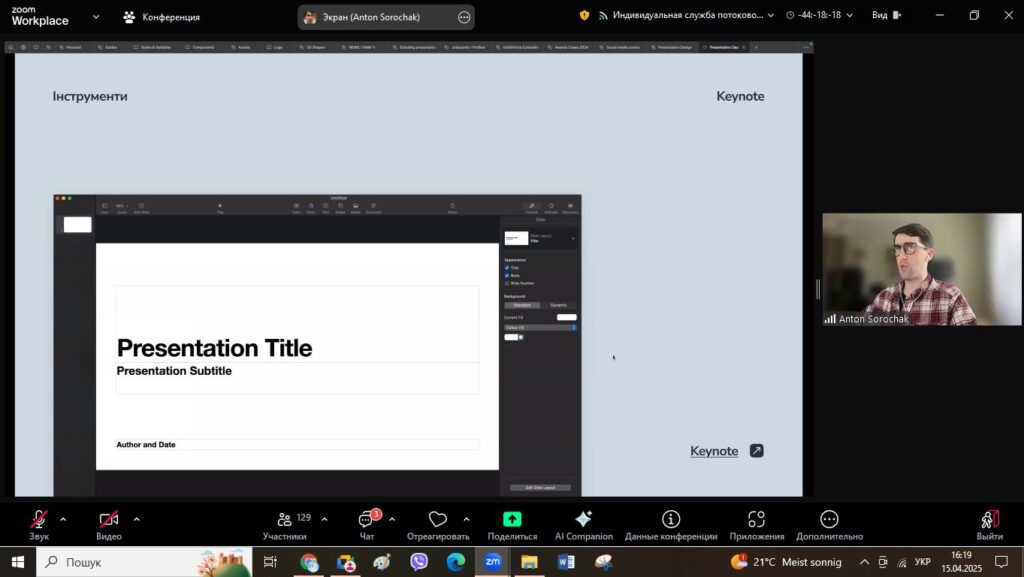Click the Author and Date text

(146, 444)
